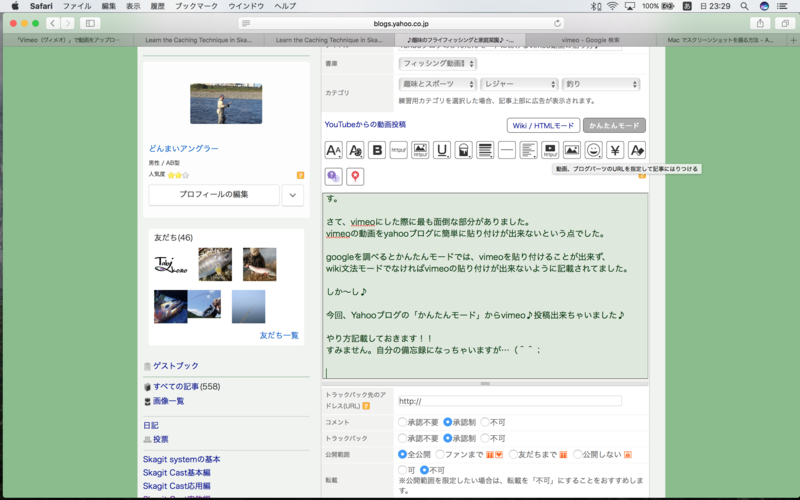
Task: Open Safari share menu
Action: tap(760, 23)
